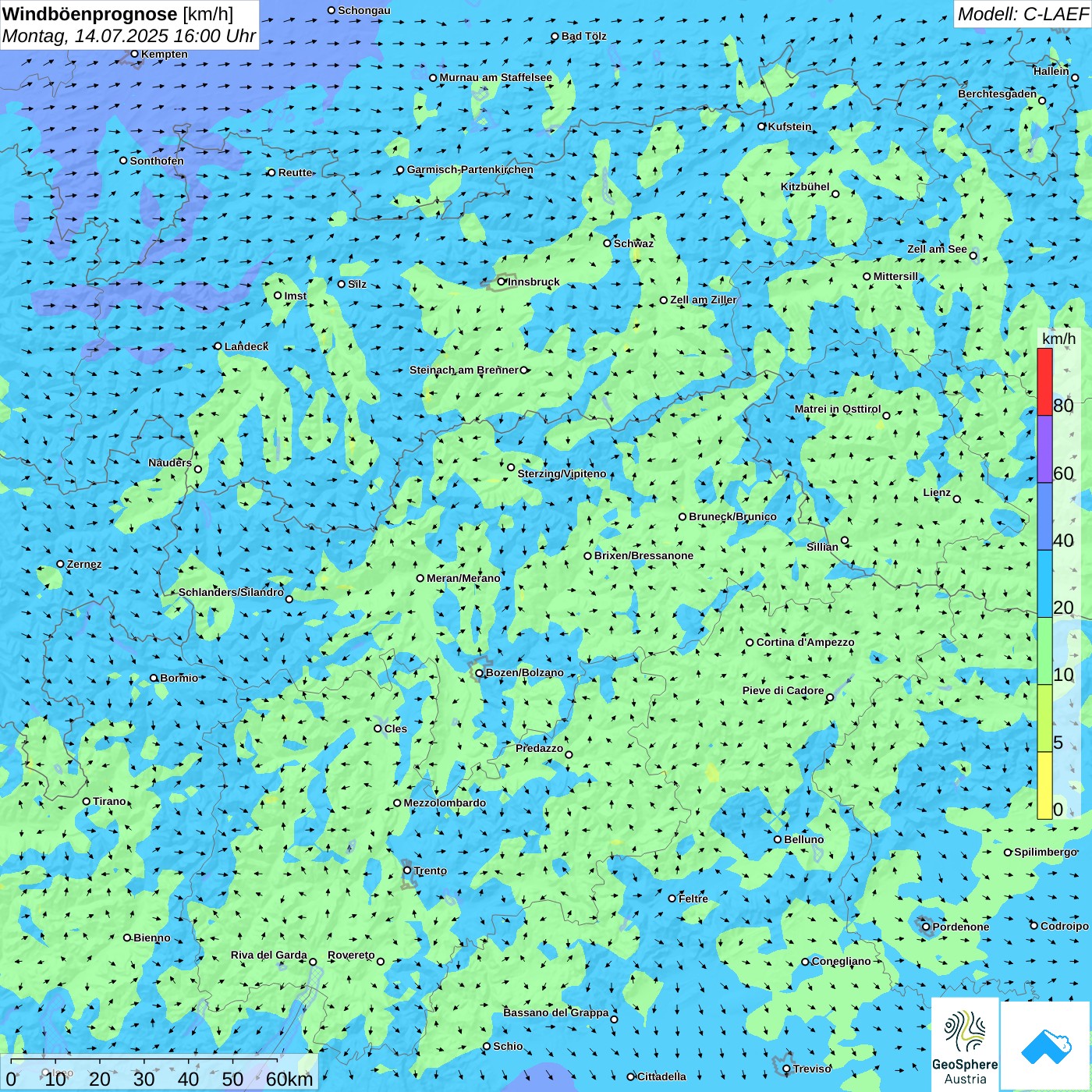Click the Bormio city marker
This screenshot has height=1092, width=1092.
tap(154, 678)
